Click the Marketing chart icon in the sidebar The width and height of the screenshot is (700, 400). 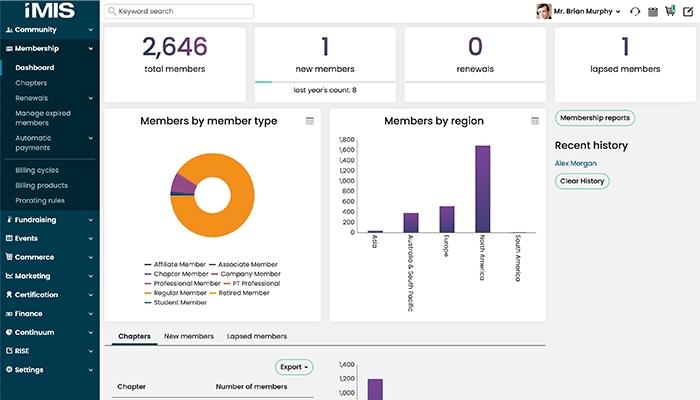(9, 276)
